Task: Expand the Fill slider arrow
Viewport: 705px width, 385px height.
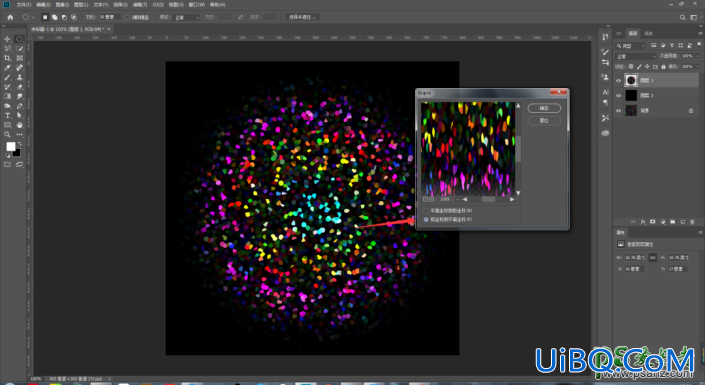Action: click(x=698, y=67)
